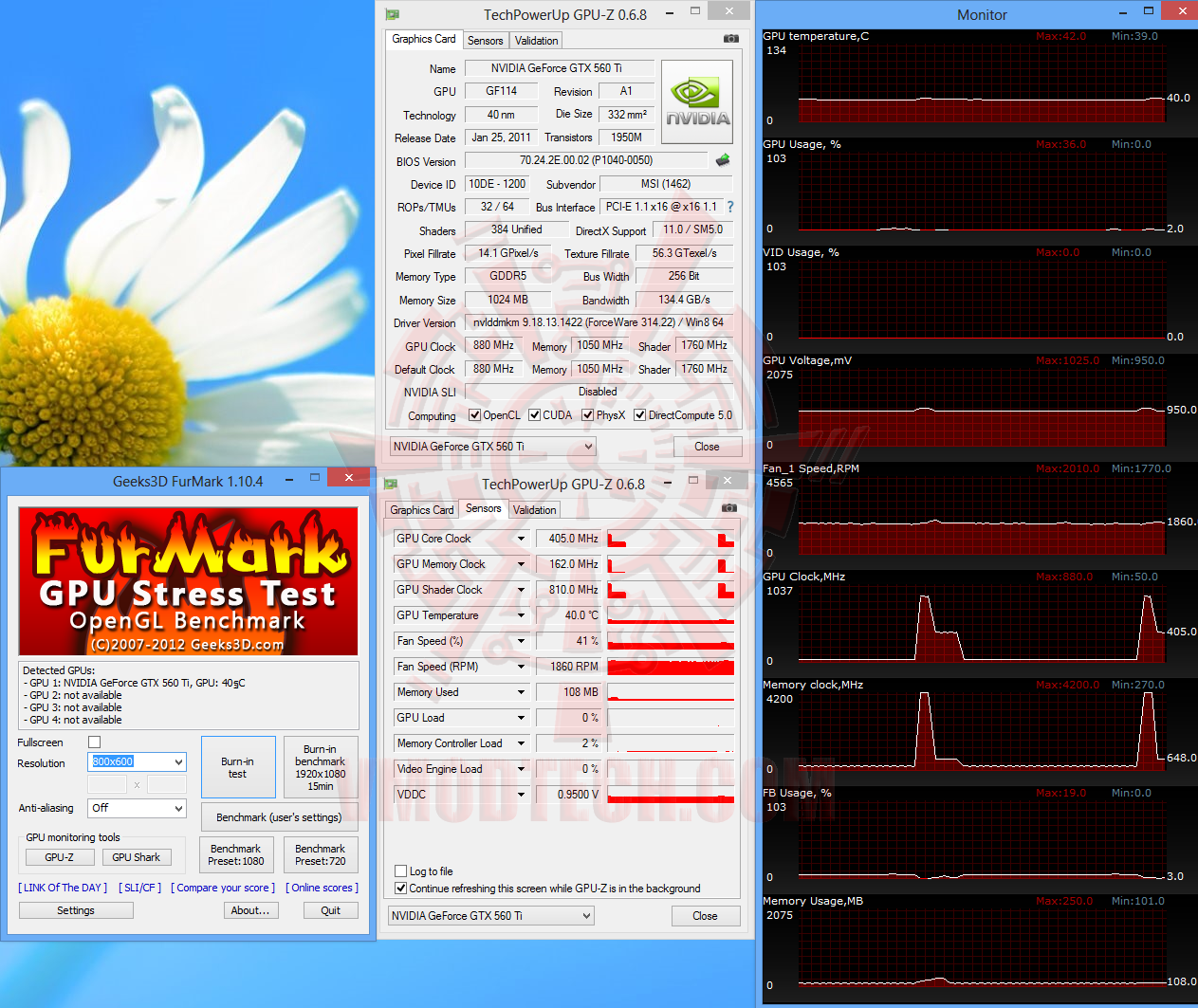Expand the GPU Memory Clock sensor dropdown

[x=521, y=564]
